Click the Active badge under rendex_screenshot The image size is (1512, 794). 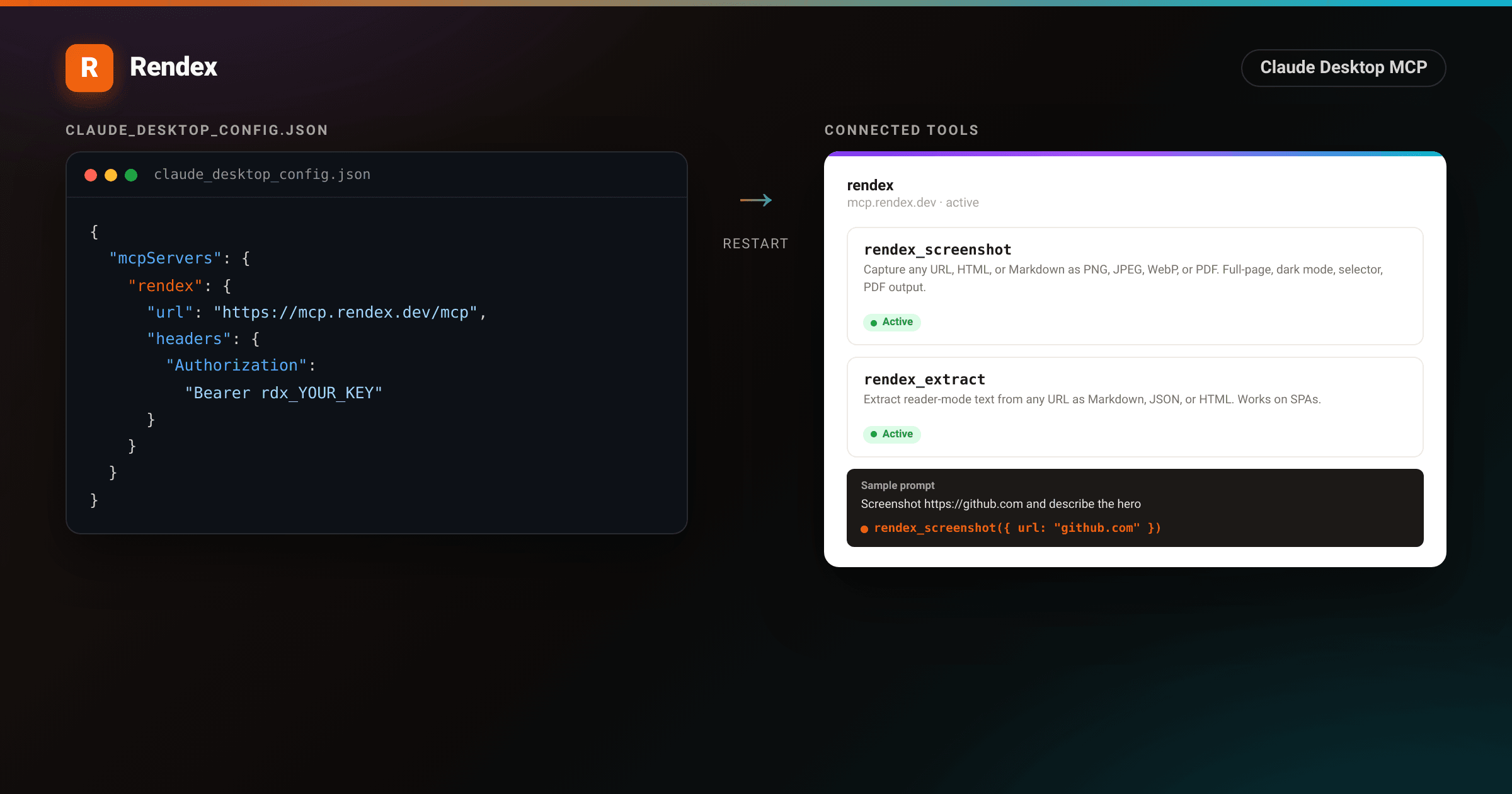click(x=891, y=322)
